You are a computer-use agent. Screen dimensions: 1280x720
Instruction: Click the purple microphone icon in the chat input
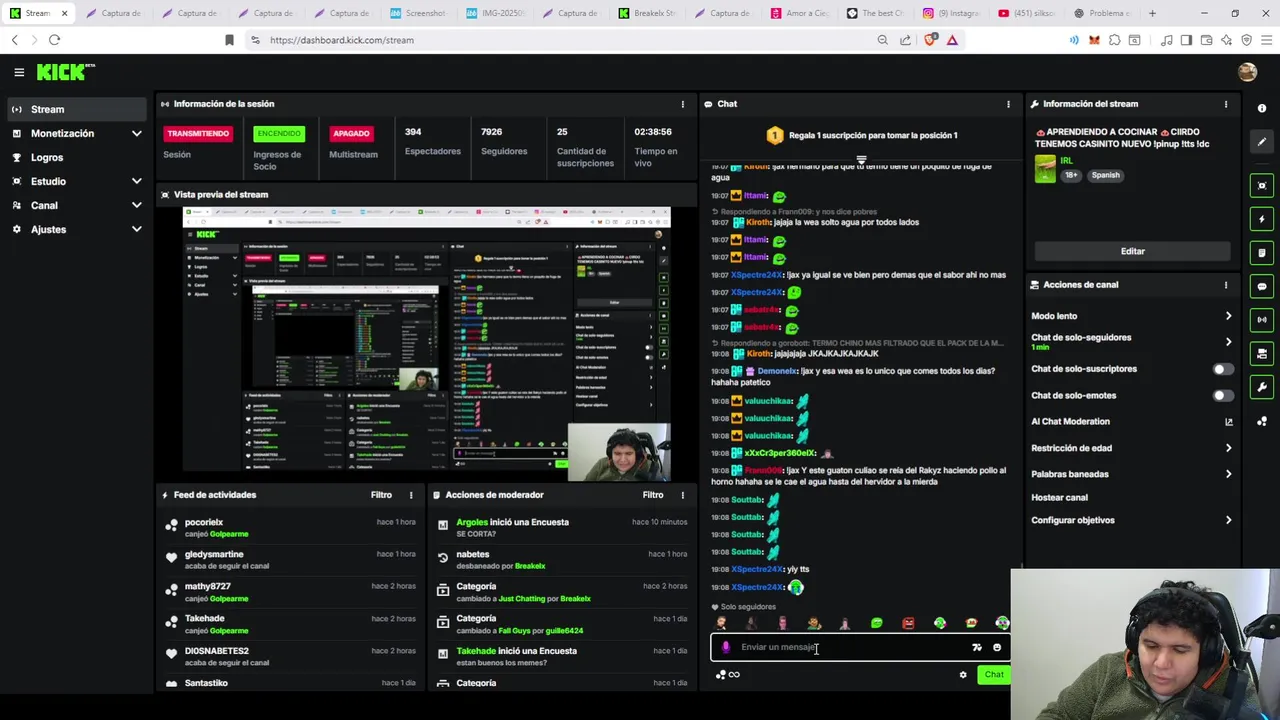pyautogui.click(x=726, y=647)
